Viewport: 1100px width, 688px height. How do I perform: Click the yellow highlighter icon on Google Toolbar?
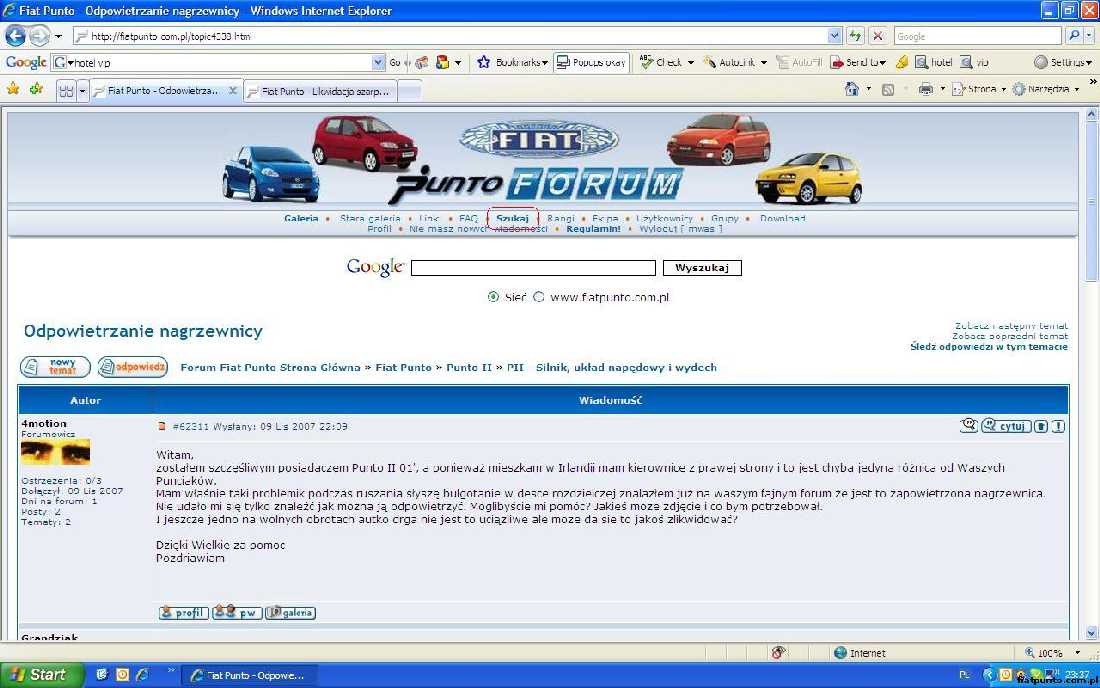pos(902,62)
